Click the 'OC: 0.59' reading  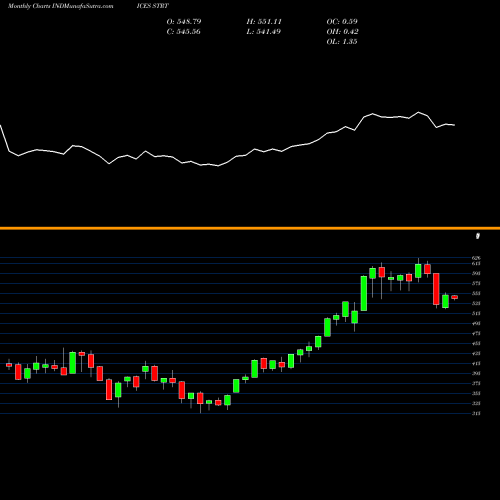342,22
